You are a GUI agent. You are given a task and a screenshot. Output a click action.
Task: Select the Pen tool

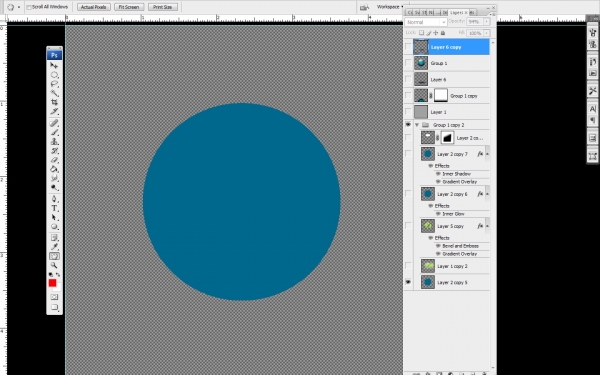pos(54,199)
